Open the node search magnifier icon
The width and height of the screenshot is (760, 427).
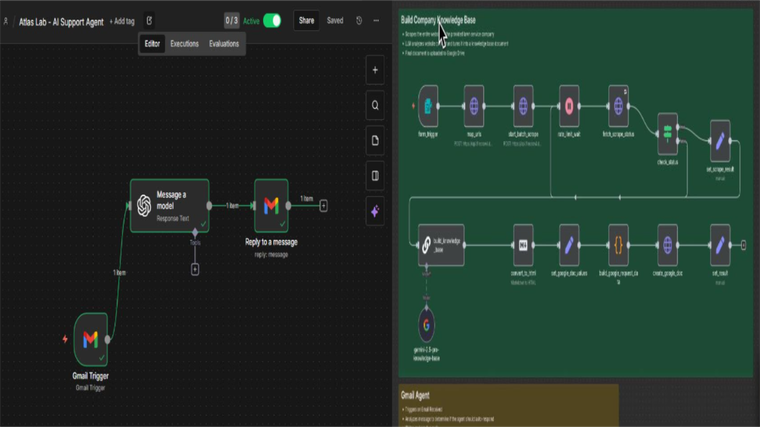pos(375,105)
